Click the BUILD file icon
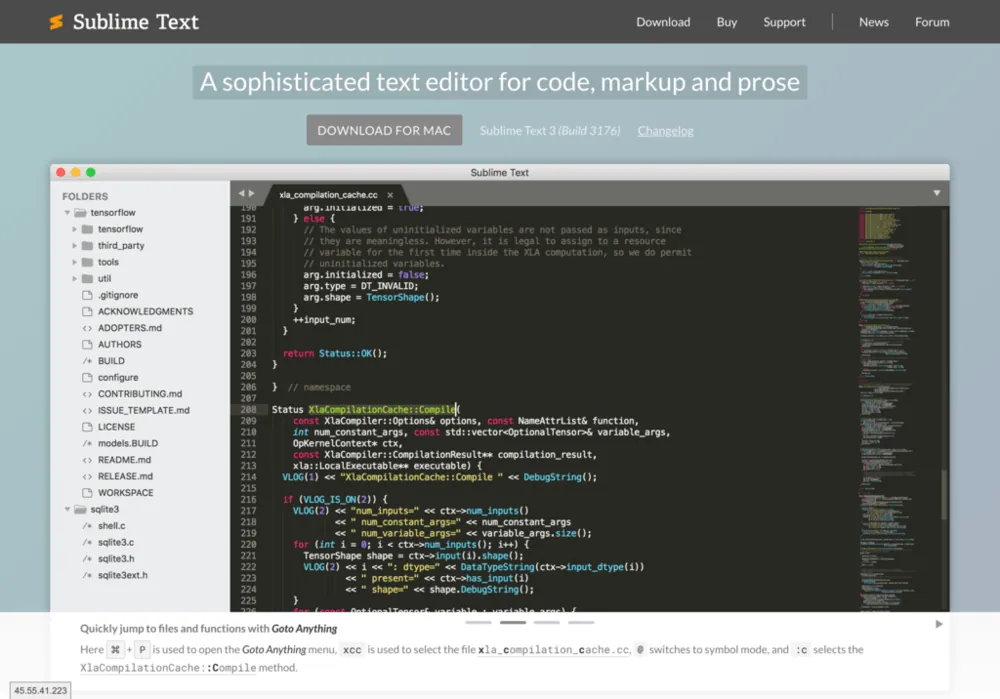1000x699 pixels. click(x=87, y=361)
